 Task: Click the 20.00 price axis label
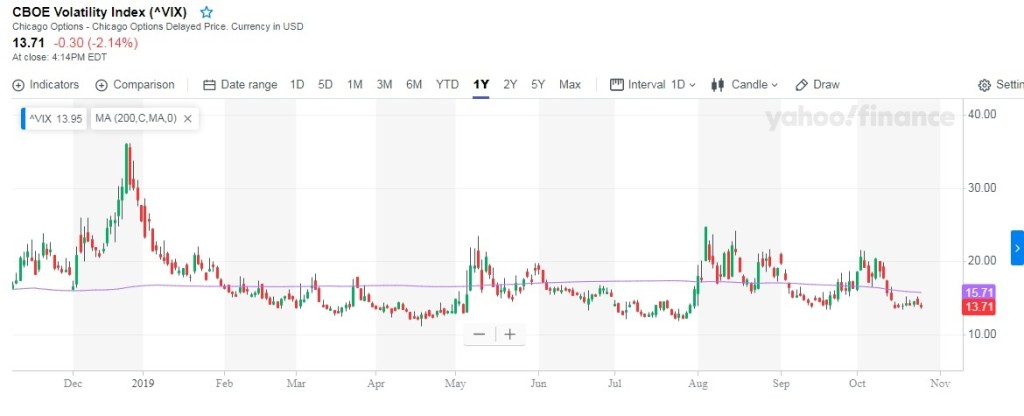[982, 261]
